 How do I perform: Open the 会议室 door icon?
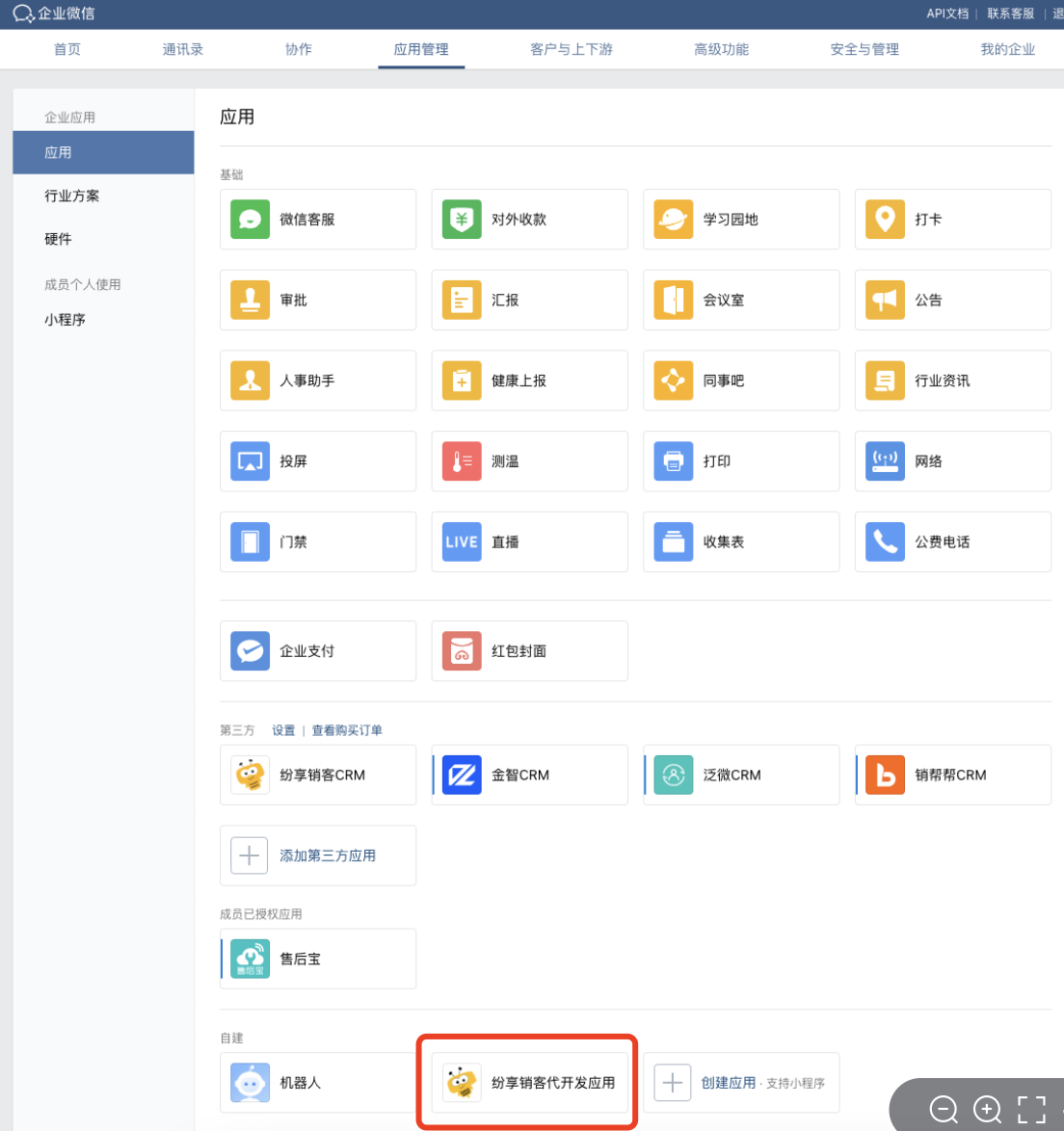pyautogui.click(x=673, y=300)
